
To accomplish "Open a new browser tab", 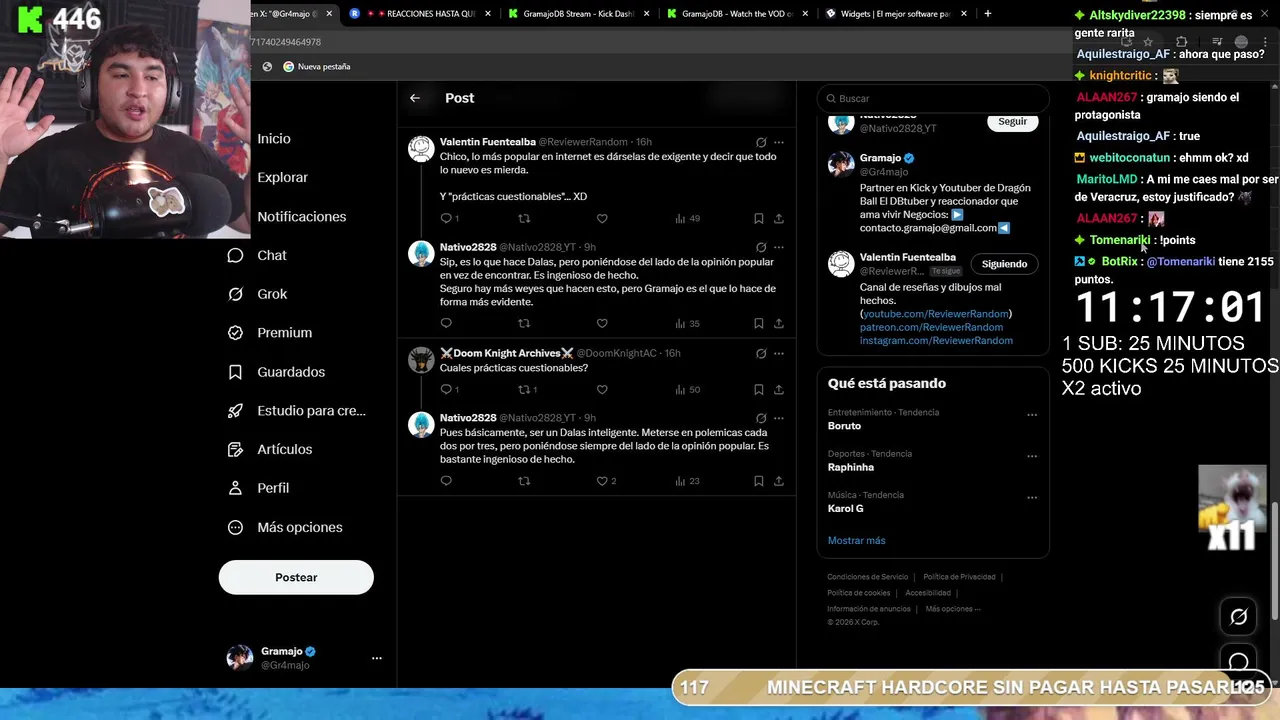I will click(x=988, y=14).
